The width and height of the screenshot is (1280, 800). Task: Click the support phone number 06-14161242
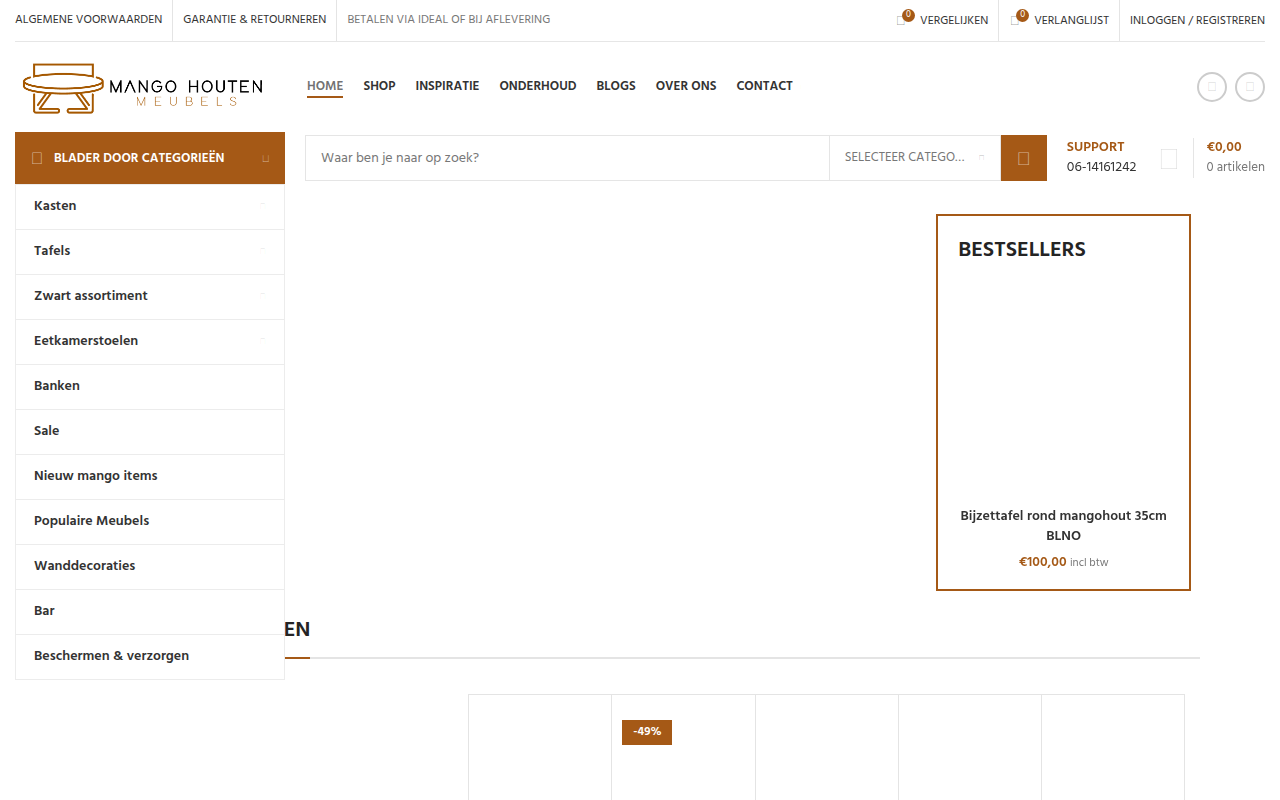pos(1101,167)
